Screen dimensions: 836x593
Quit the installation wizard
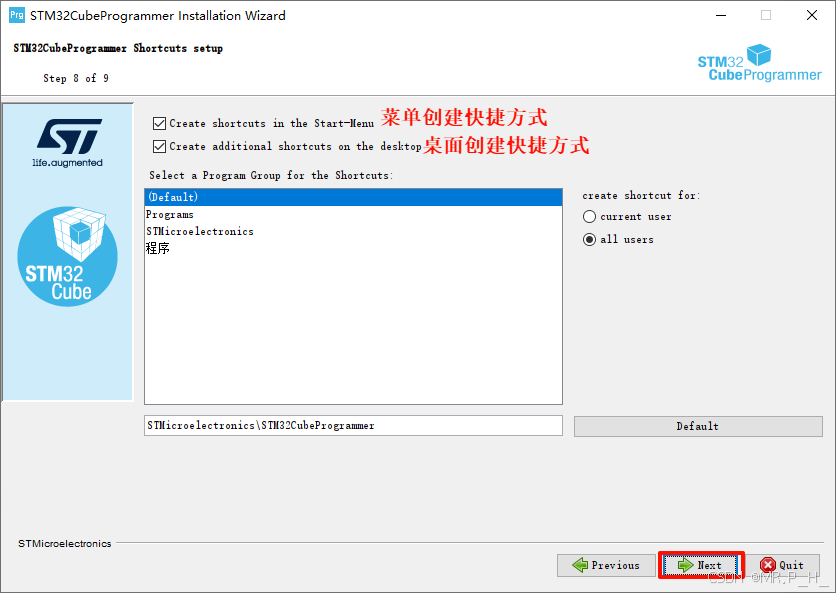click(x=782, y=565)
